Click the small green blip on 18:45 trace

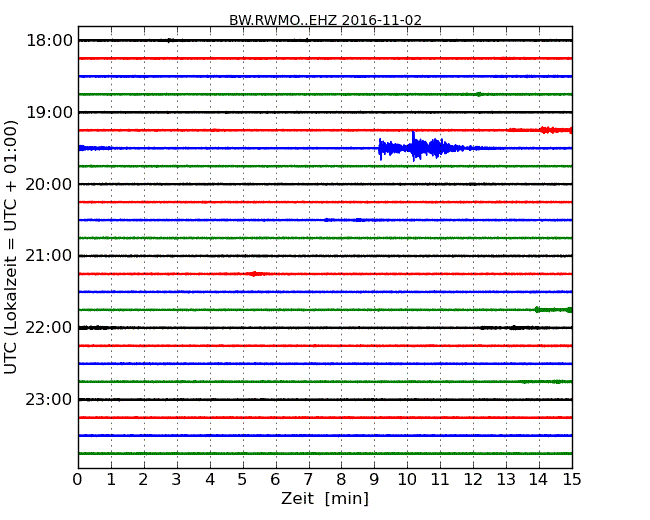click(x=479, y=94)
